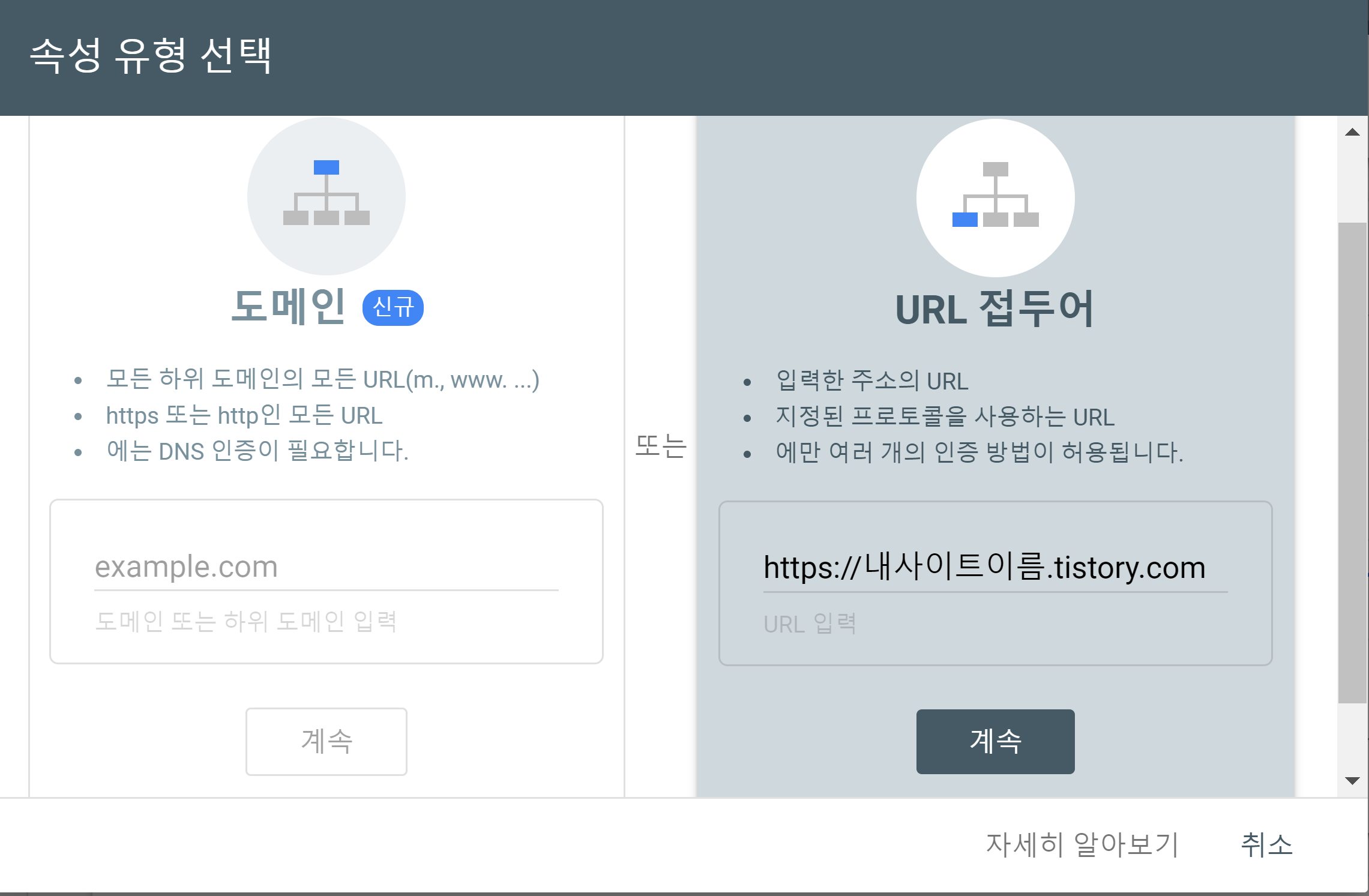Click the URL prefix sitemap icon
The height and width of the screenshot is (896, 1369).
(x=995, y=196)
